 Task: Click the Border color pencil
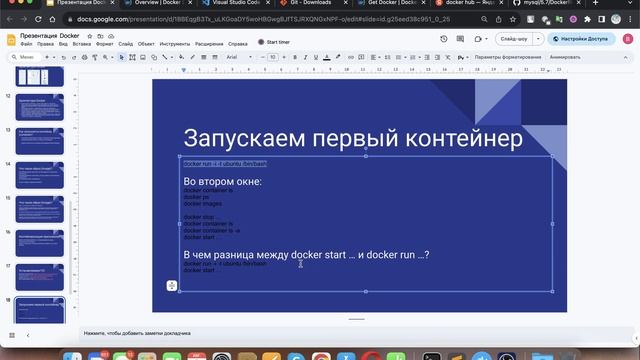pos(192,58)
